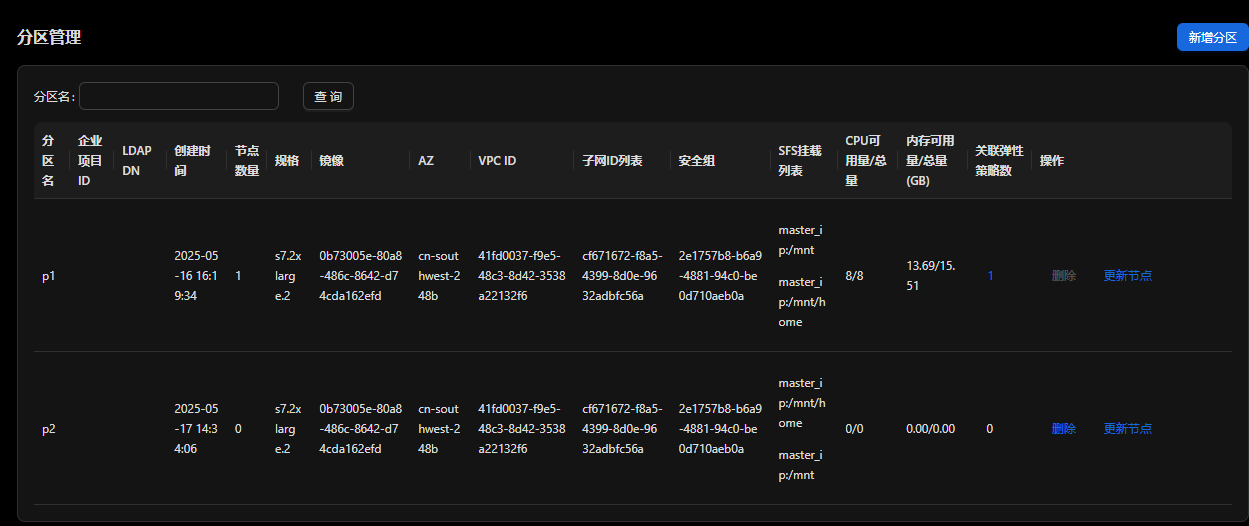Select the 镜像 column header
Screen dimensions: 1249x526
(331, 160)
